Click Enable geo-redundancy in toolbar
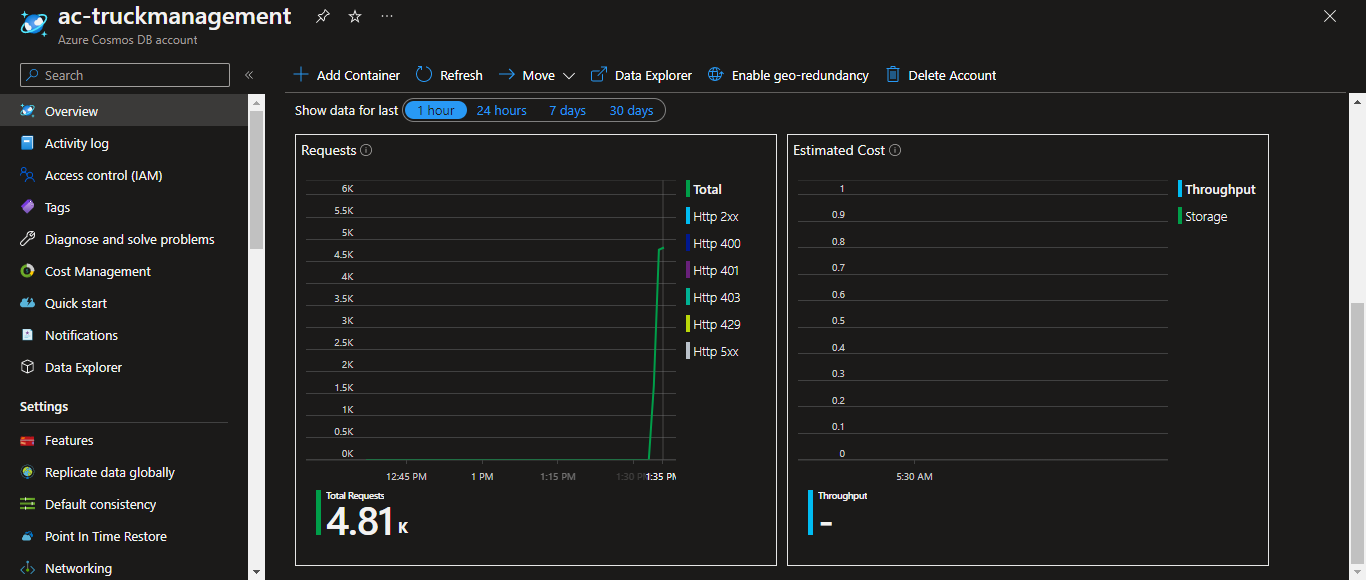Viewport: 1366px width, 580px height. [x=788, y=75]
